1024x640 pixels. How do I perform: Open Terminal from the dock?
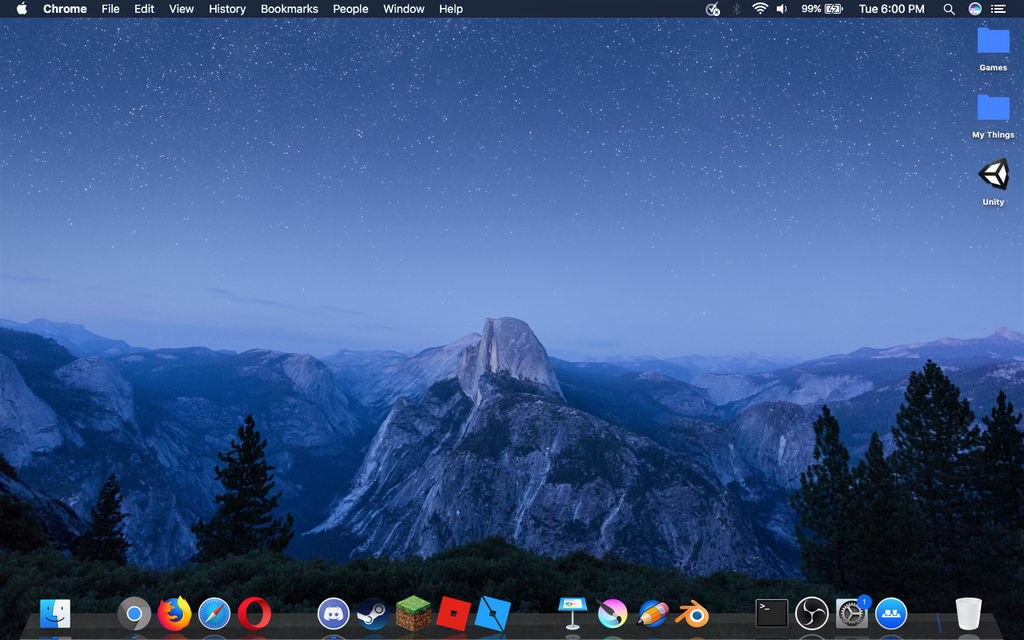(771, 613)
